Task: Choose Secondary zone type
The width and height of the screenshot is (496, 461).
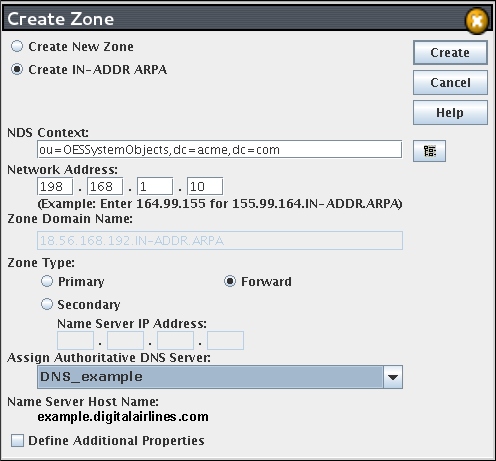Action: pyautogui.click(x=47, y=304)
